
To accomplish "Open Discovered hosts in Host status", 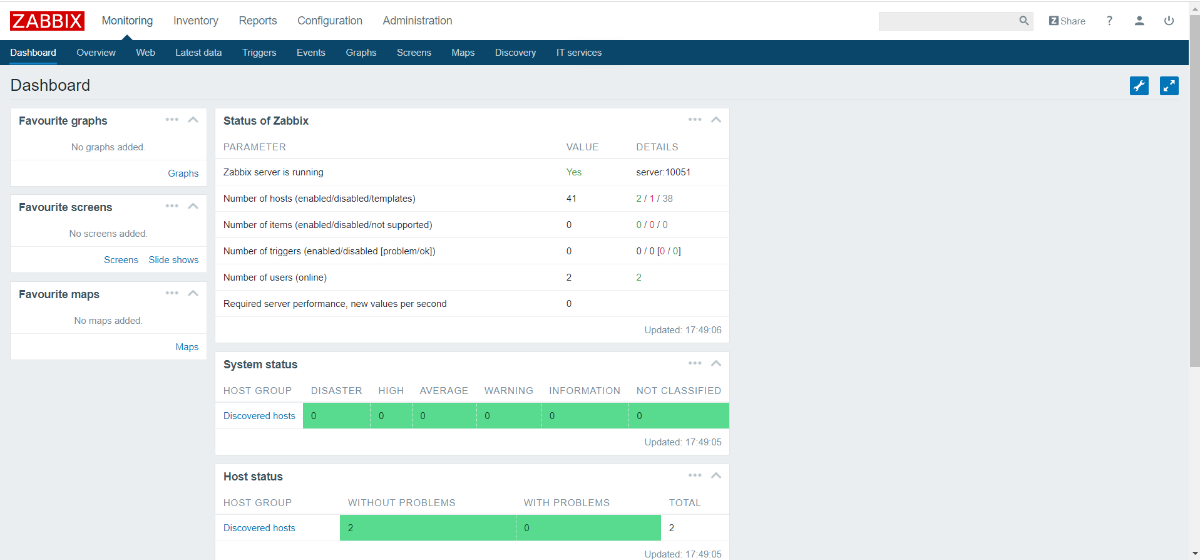I will [x=259, y=528].
